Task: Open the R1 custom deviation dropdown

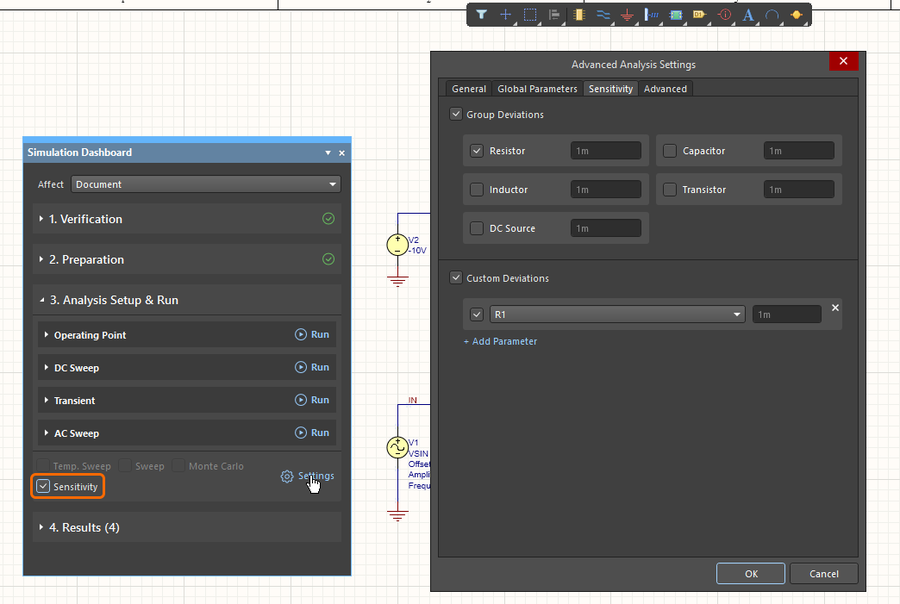Action: (x=618, y=314)
